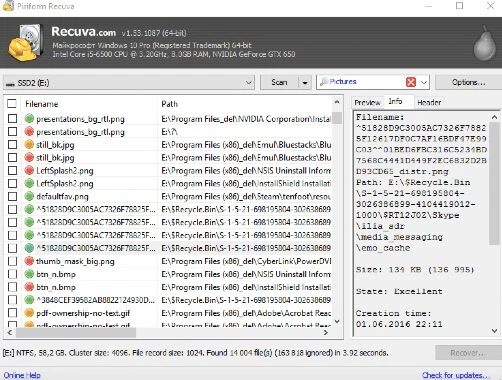
Task: Click CyberLink PowerDVD path cell
Action: [246, 261]
